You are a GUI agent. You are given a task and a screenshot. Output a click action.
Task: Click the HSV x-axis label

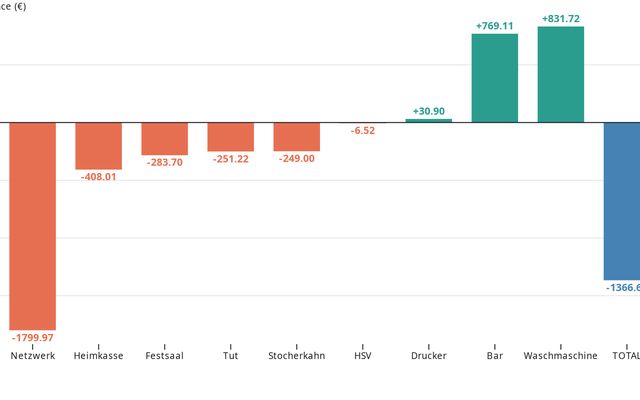[362, 356]
